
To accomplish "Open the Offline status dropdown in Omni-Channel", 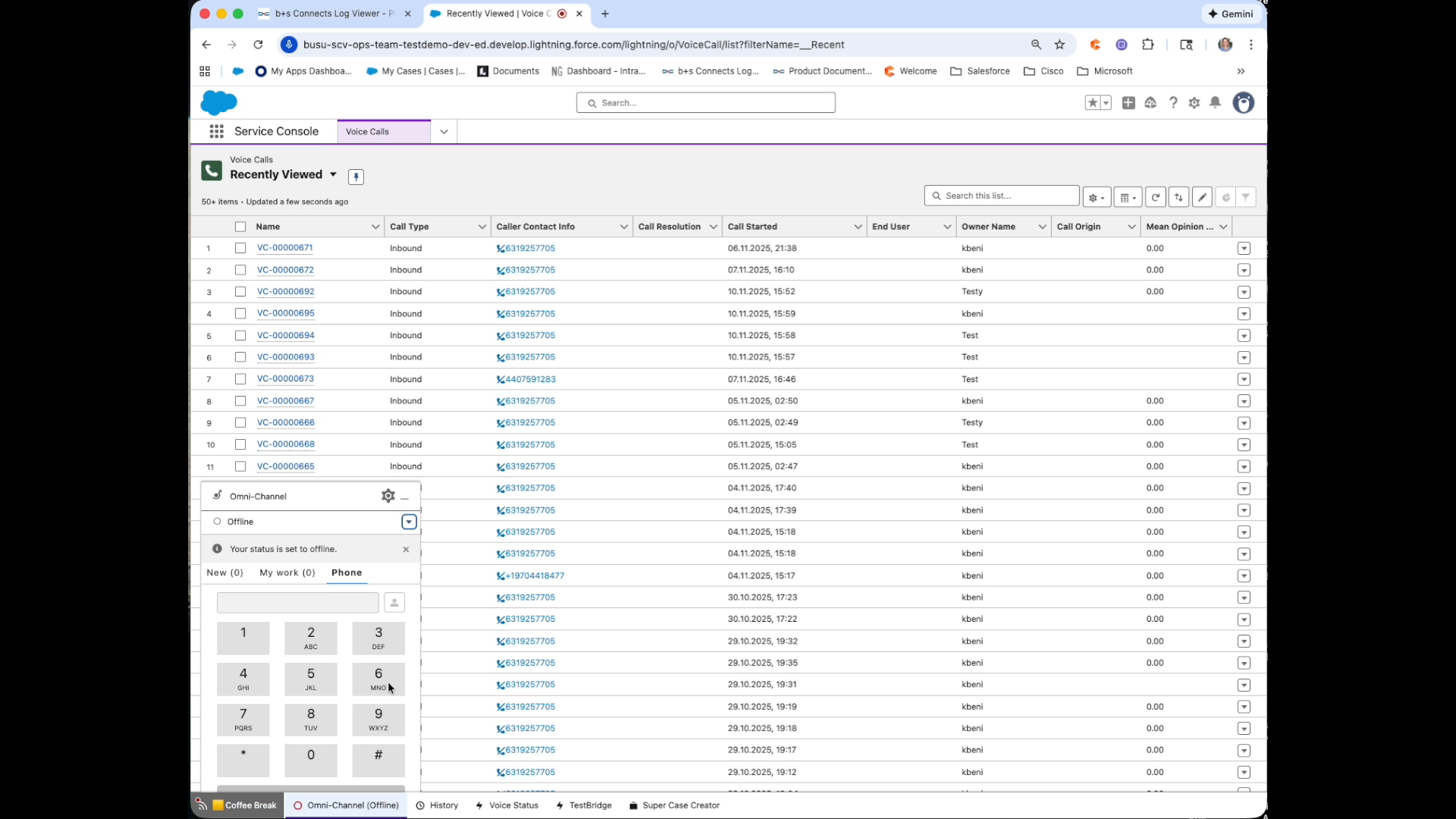I will point(409,522).
